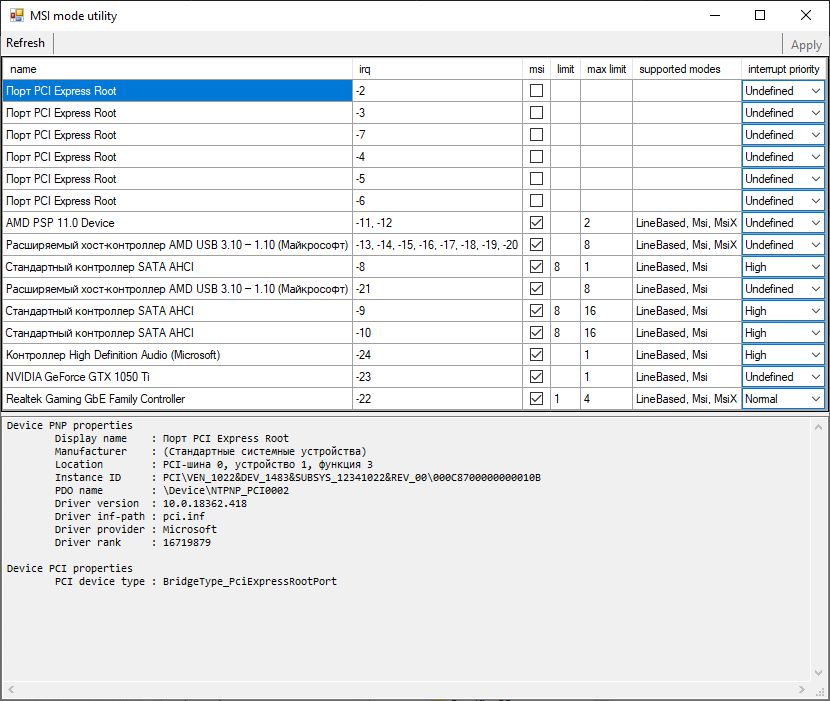Open interrupt priority dropdown for irq -4 row
The width and height of the screenshot is (830, 701).
coord(783,157)
